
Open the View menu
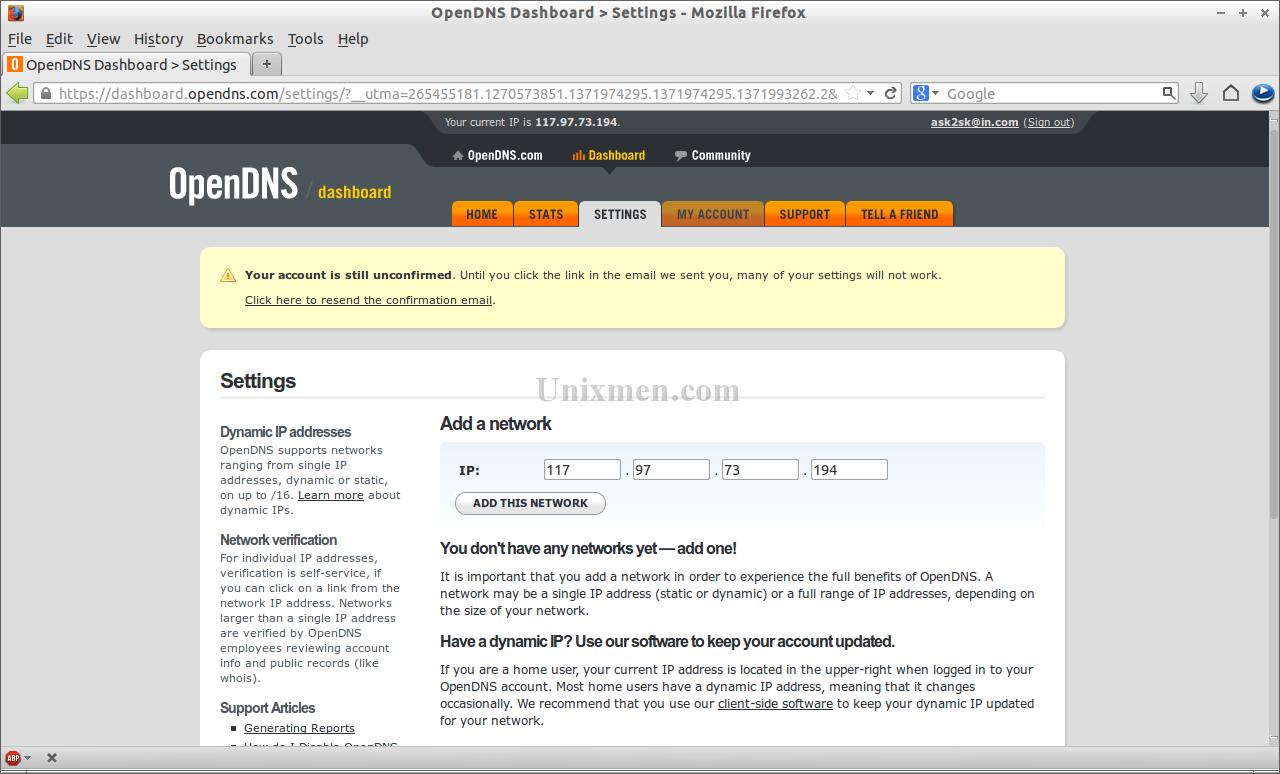pos(103,39)
